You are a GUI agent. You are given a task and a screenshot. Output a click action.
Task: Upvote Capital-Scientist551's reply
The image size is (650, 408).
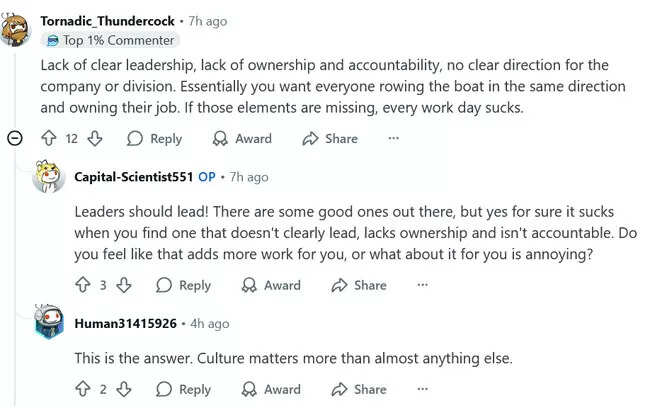[x=82, y=285]
